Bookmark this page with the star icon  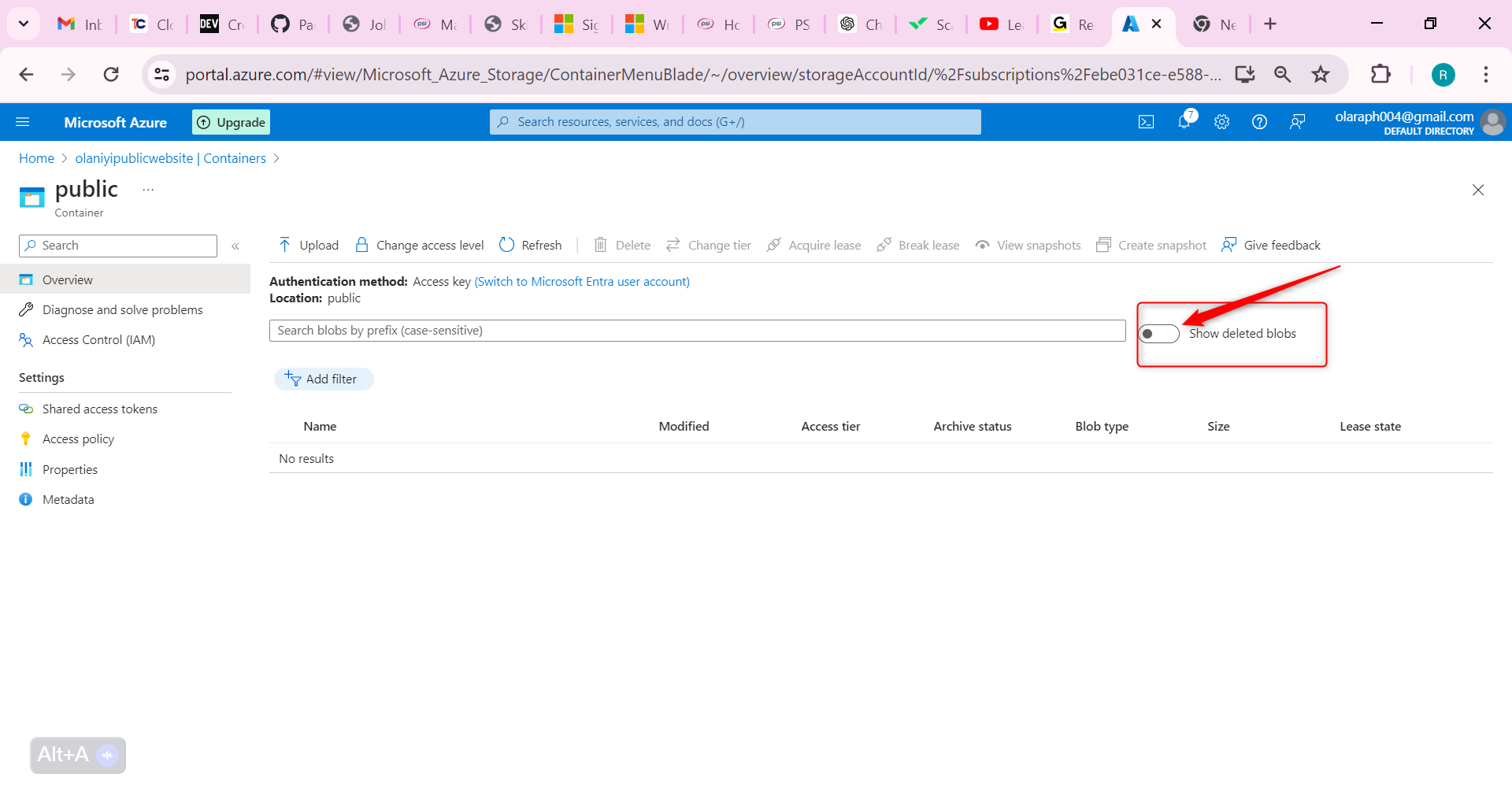tap(1321, 74)
